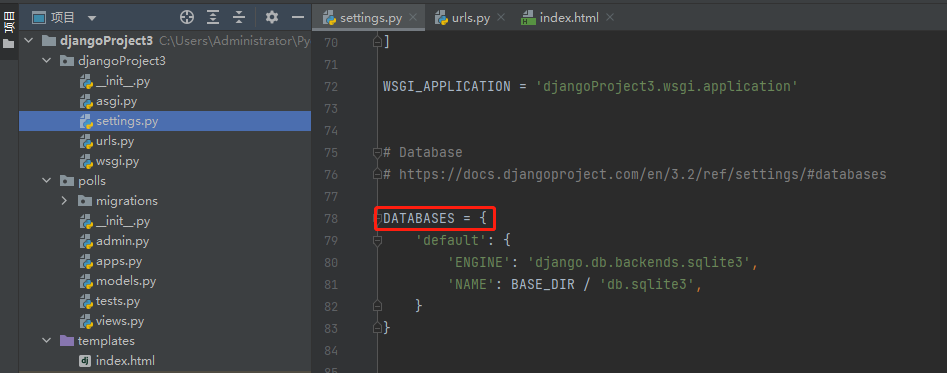Click the folder icon in left strip
947x373 pixels.
coord(8,43)
